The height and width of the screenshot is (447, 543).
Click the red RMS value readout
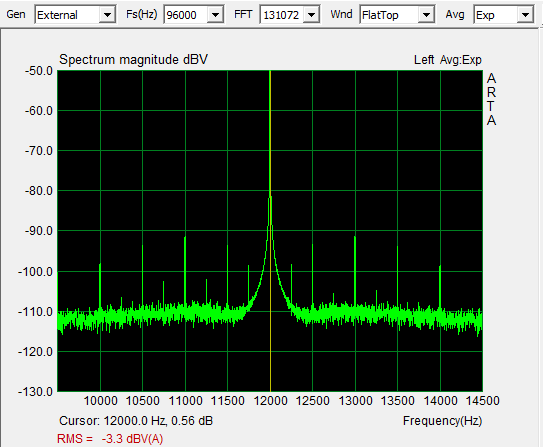click(x=110, y=439)
